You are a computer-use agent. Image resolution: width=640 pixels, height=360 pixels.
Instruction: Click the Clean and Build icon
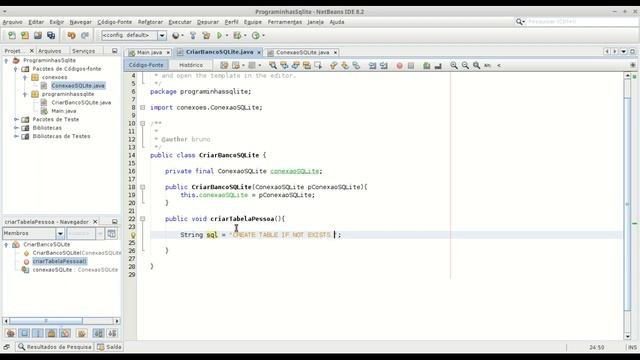206,36
